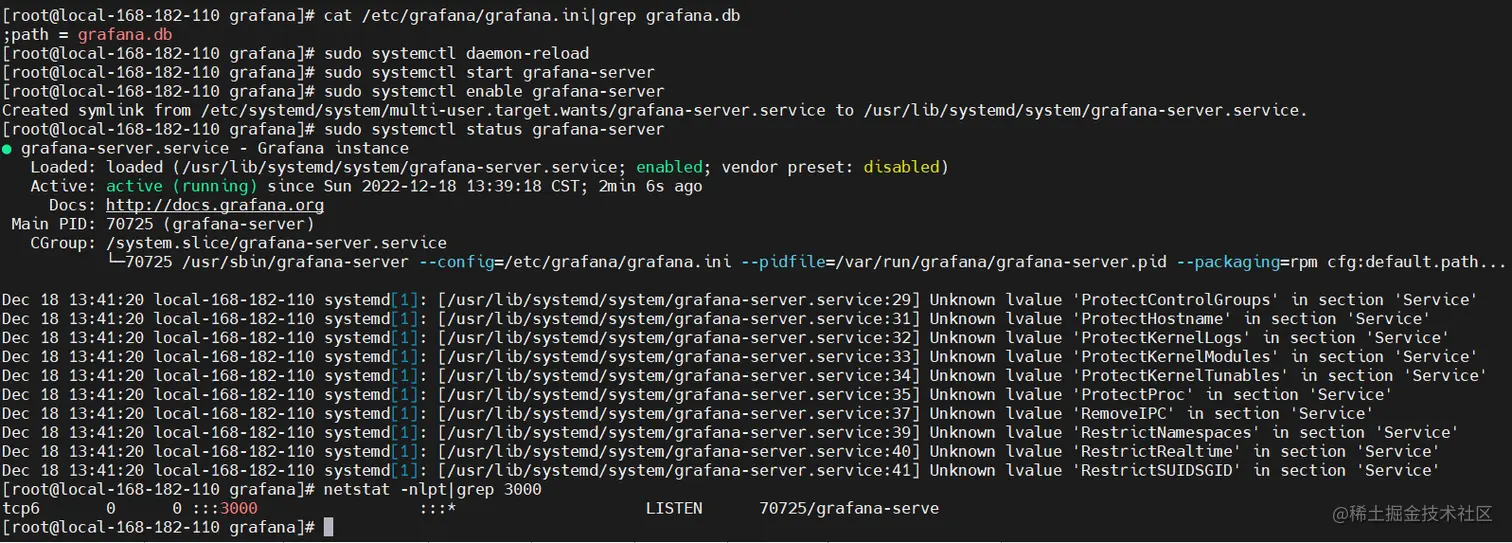Click the '/system.slice/grafana-server.service' CGroup path
This screenshot has width=1512, height=543.
coord(276,243)
